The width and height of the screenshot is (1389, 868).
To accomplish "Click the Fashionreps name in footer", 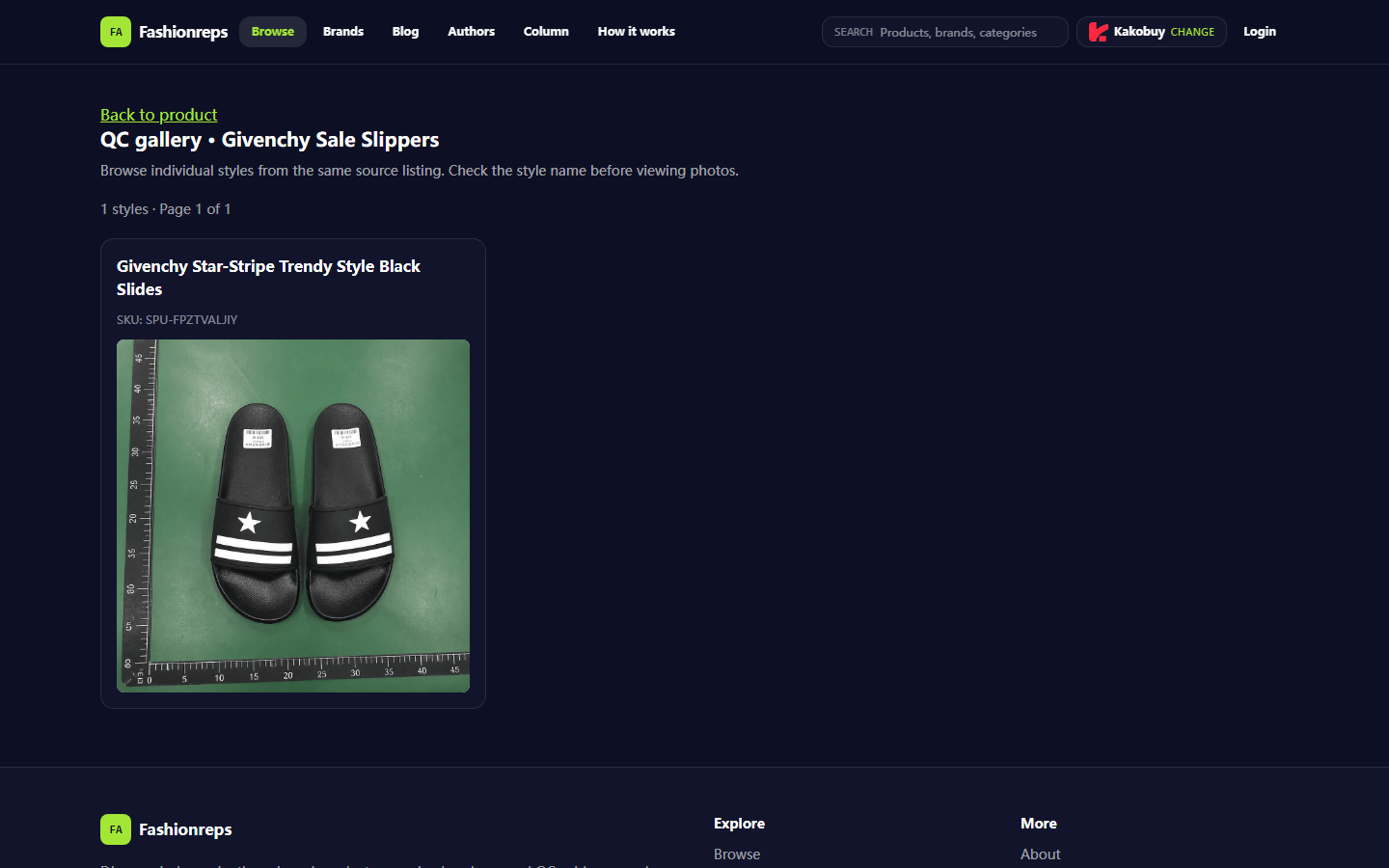I will click(185, 829).
